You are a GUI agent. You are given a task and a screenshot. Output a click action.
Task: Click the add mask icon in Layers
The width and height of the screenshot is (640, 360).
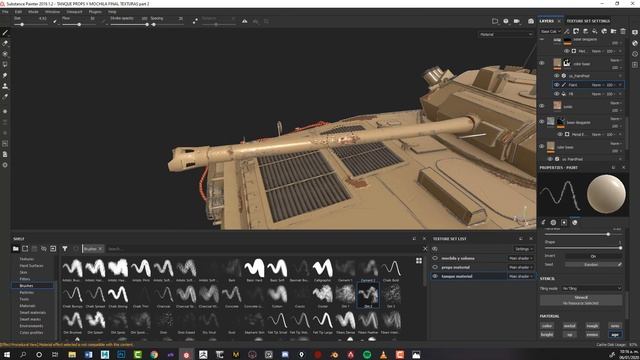(576, 31)
